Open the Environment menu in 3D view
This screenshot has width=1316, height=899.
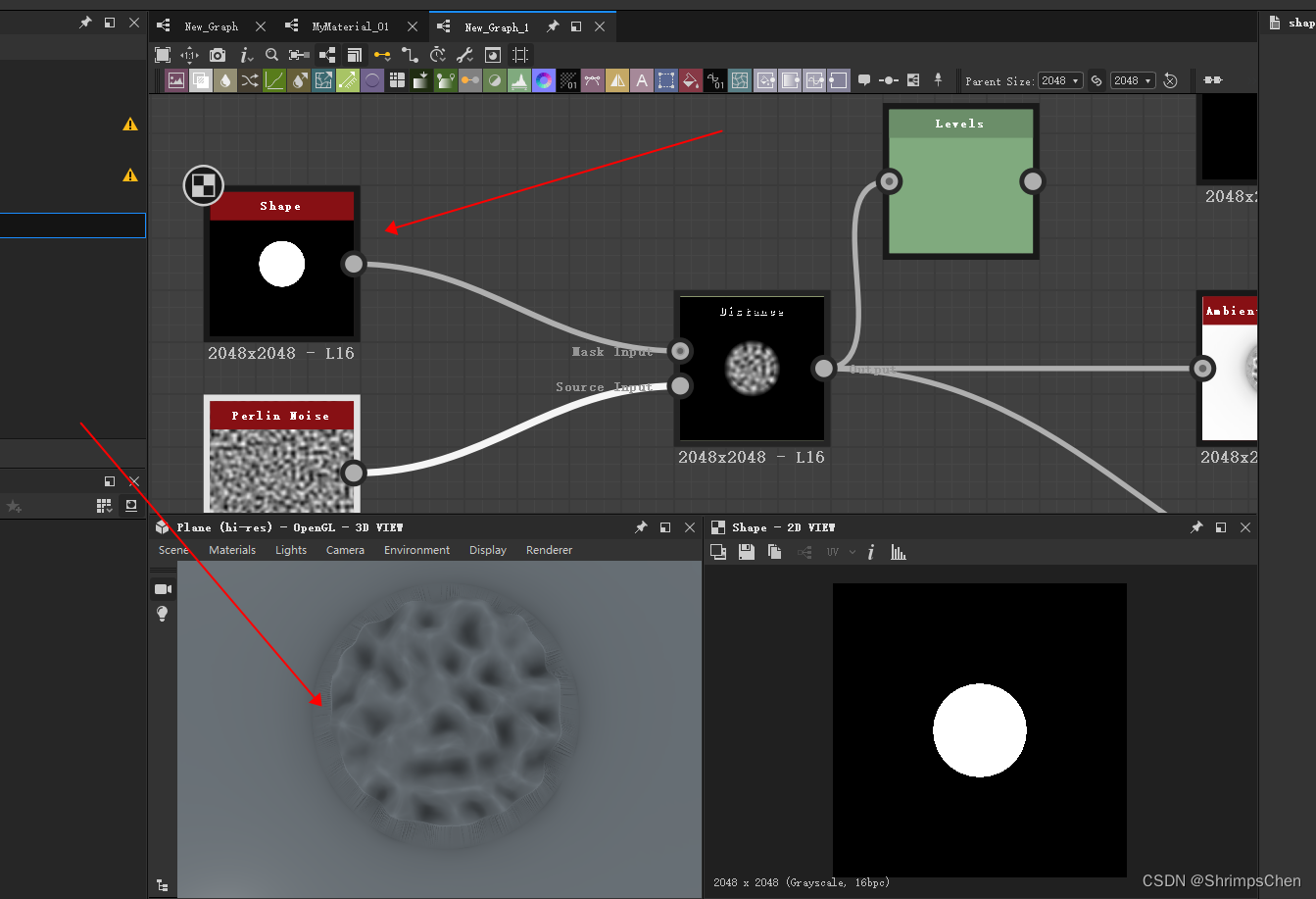coord(415,550)
